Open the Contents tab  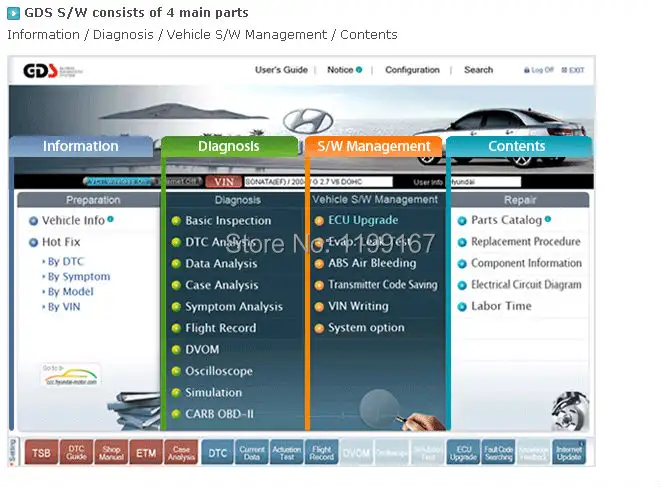click(x=519, y=146)
